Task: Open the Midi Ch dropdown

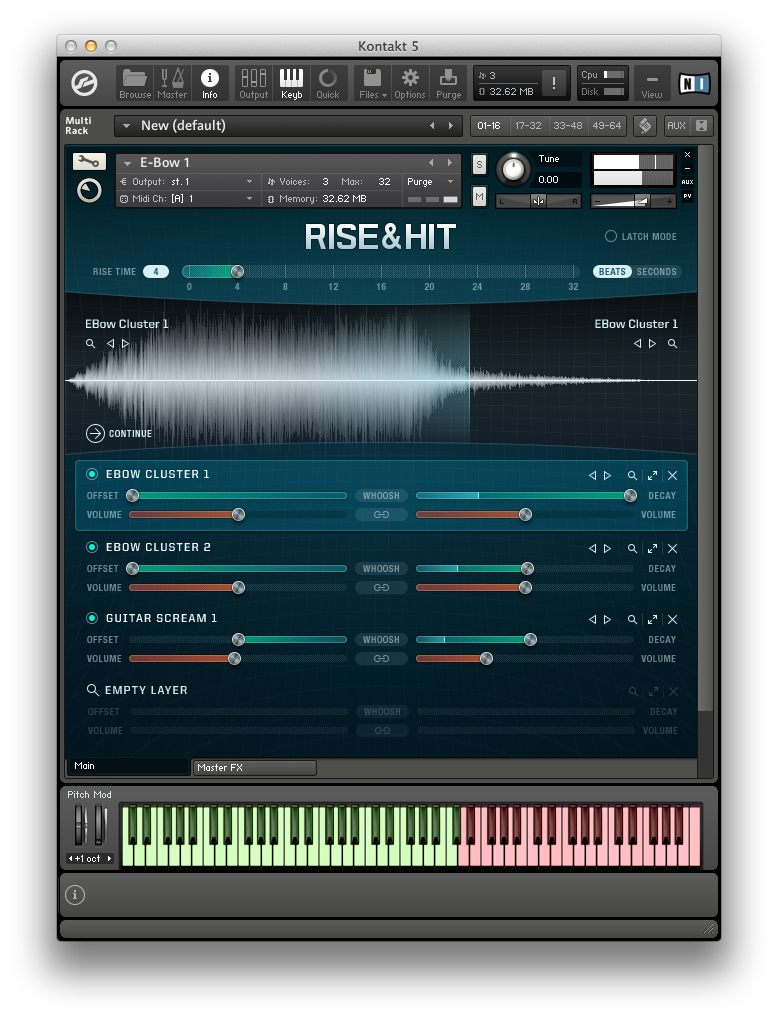Action: [249, 198]
